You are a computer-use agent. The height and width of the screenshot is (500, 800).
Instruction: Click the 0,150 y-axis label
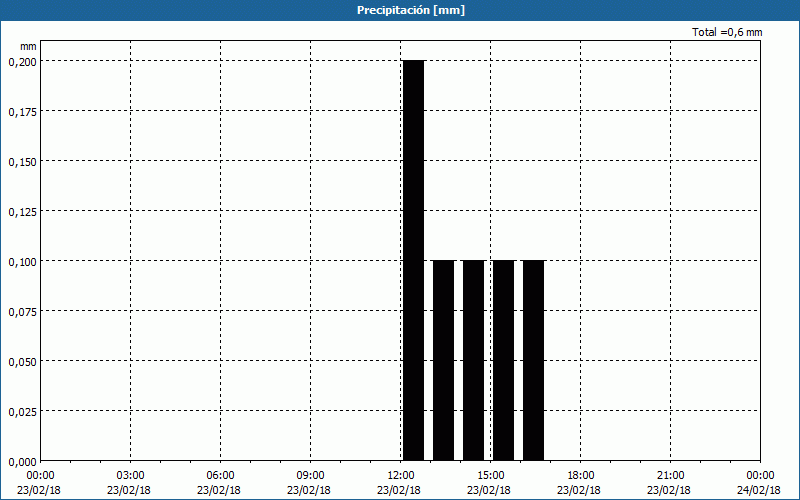23,162
